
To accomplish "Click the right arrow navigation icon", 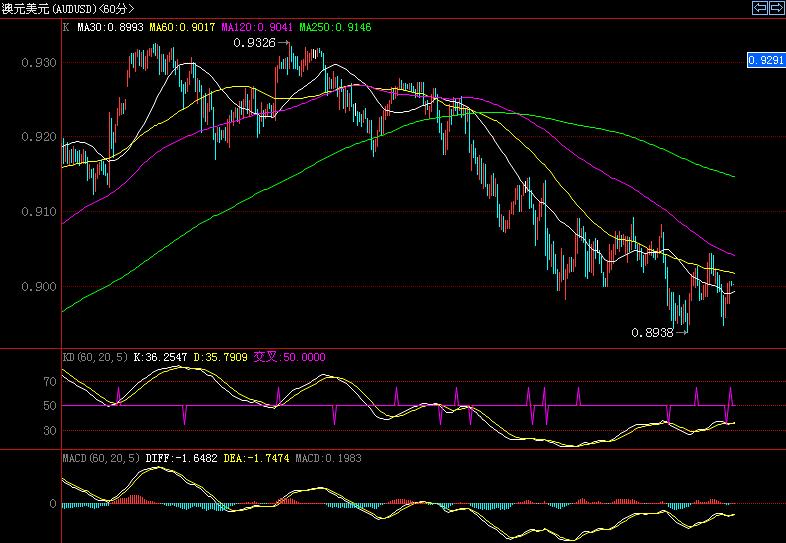I will (776, 8).
